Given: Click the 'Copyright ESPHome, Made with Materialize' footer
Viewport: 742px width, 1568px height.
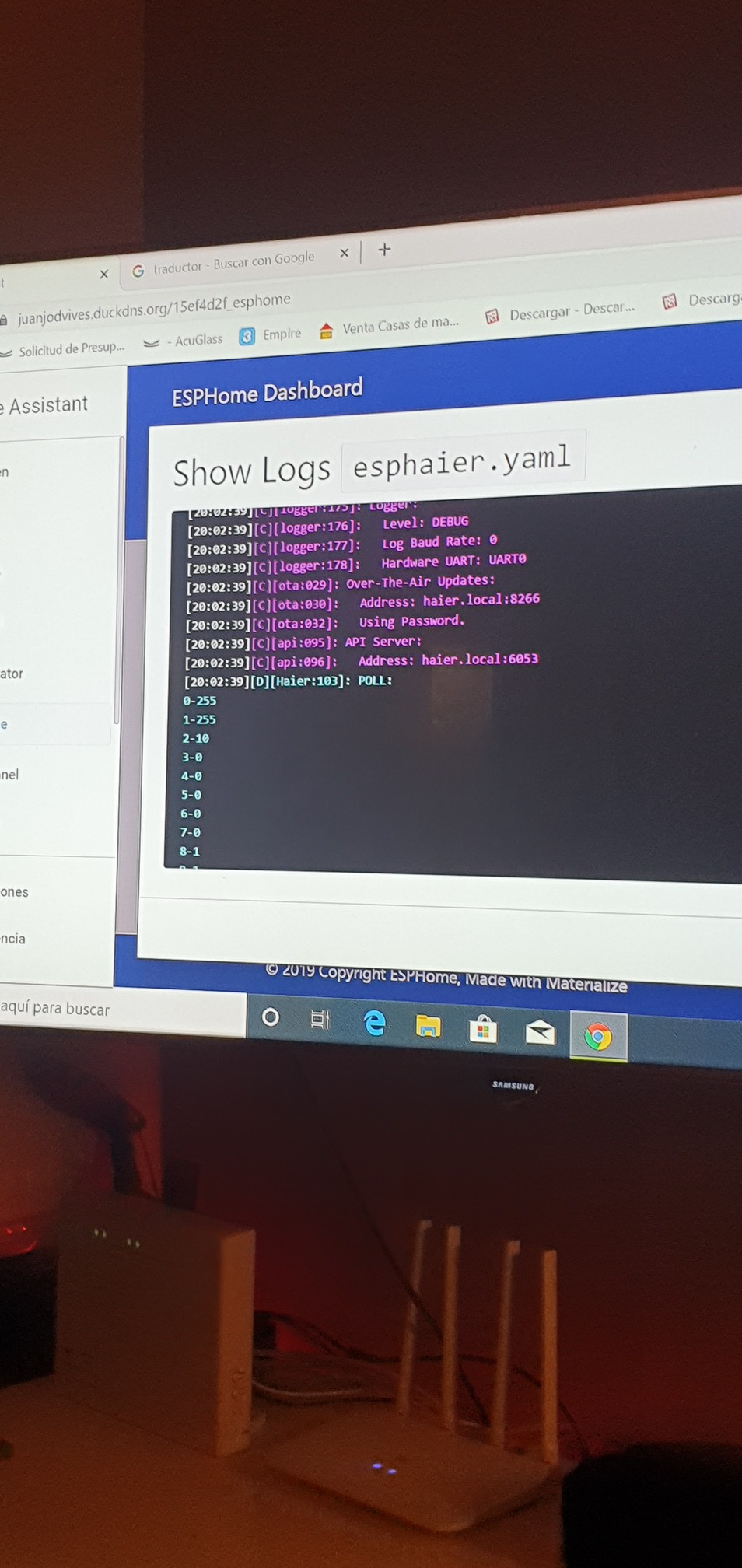Looking at the screenshot, I should 446,978.
